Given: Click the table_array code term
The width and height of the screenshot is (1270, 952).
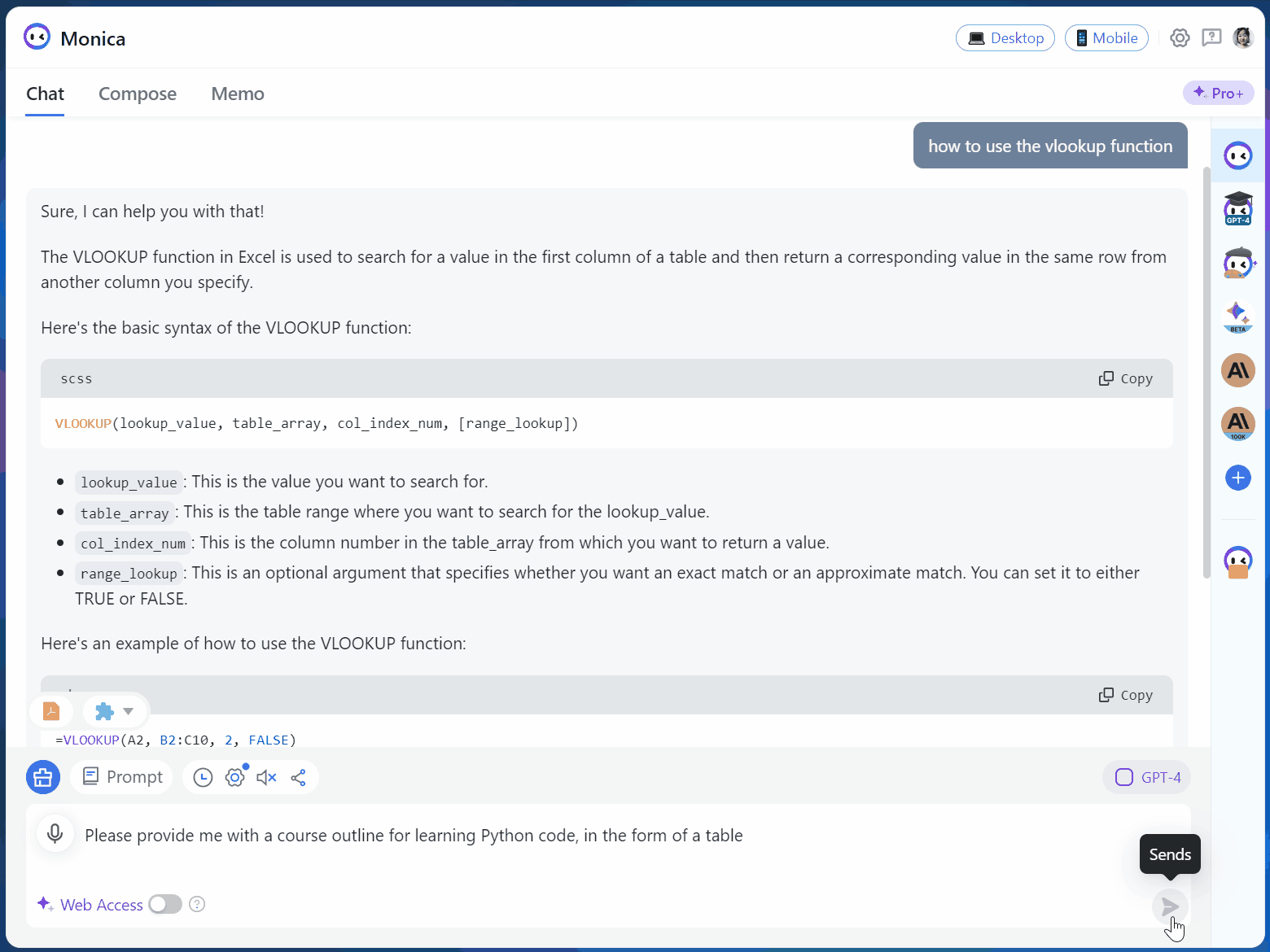Looking at the screenshot, I should click(x=125, y=513).
